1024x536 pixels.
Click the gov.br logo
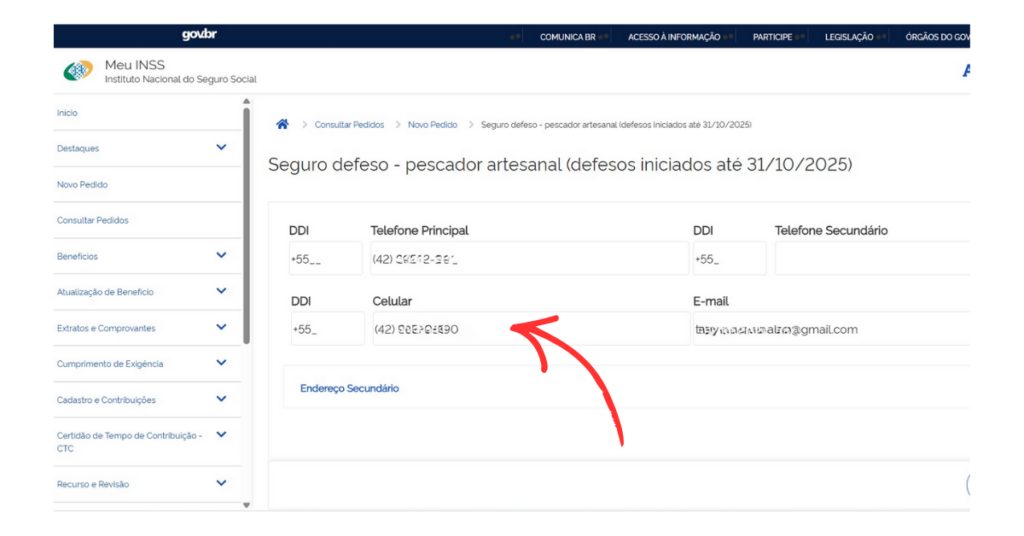click(199, 35)
